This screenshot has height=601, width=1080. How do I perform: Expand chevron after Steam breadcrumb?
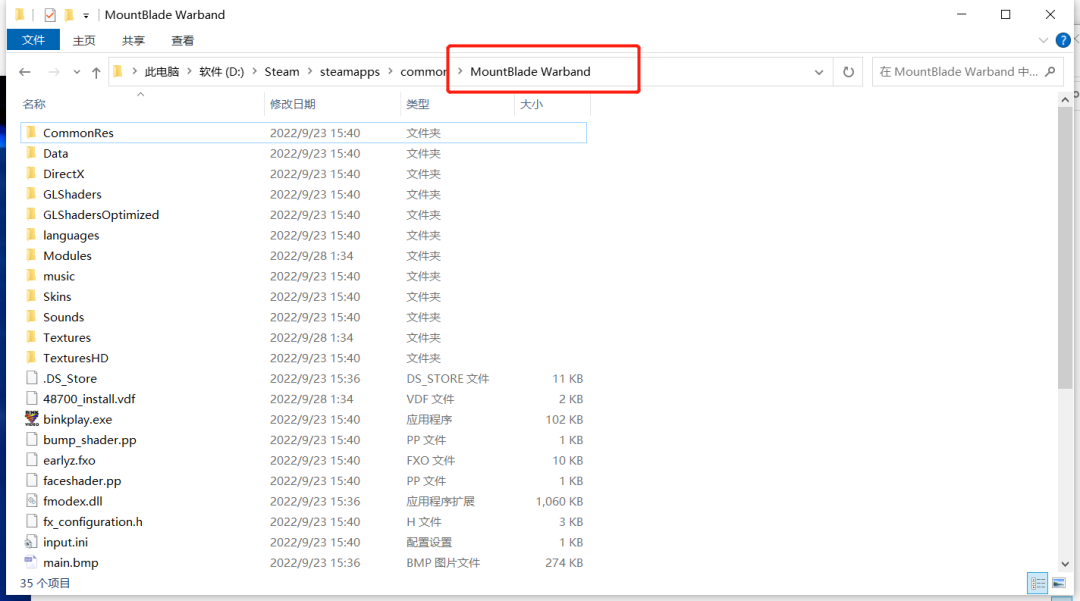coord(309,72)
